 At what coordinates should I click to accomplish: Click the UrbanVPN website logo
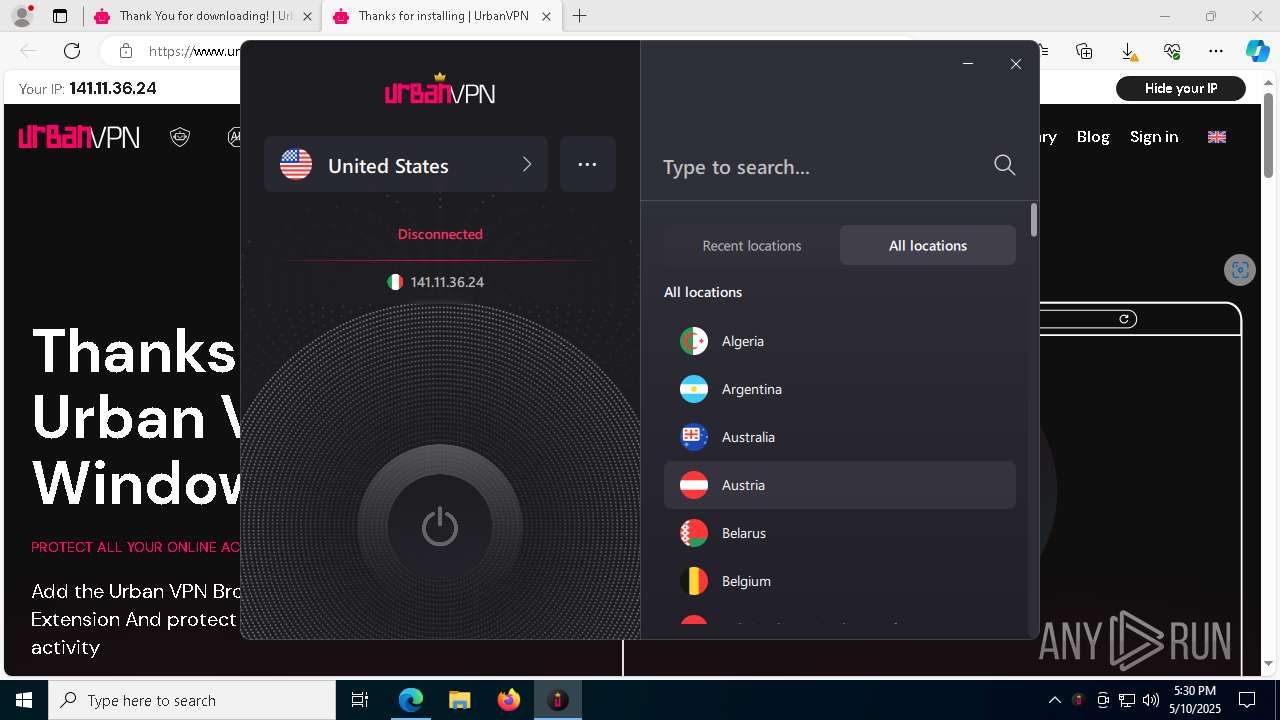pos(79,137)
